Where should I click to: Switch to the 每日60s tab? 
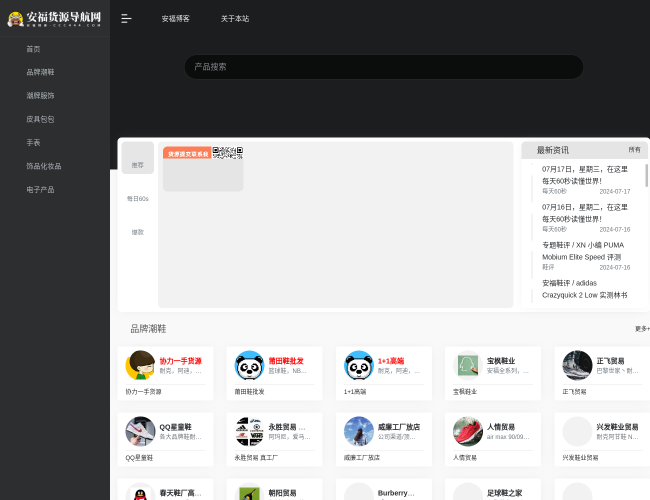pyautogui.click(x=137, y=198)
